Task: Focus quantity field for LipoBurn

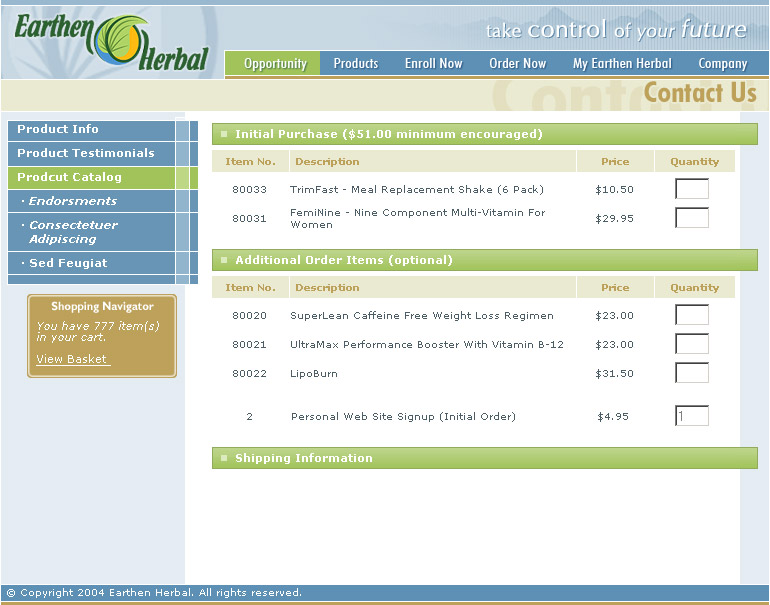Action: coord(692,373)
